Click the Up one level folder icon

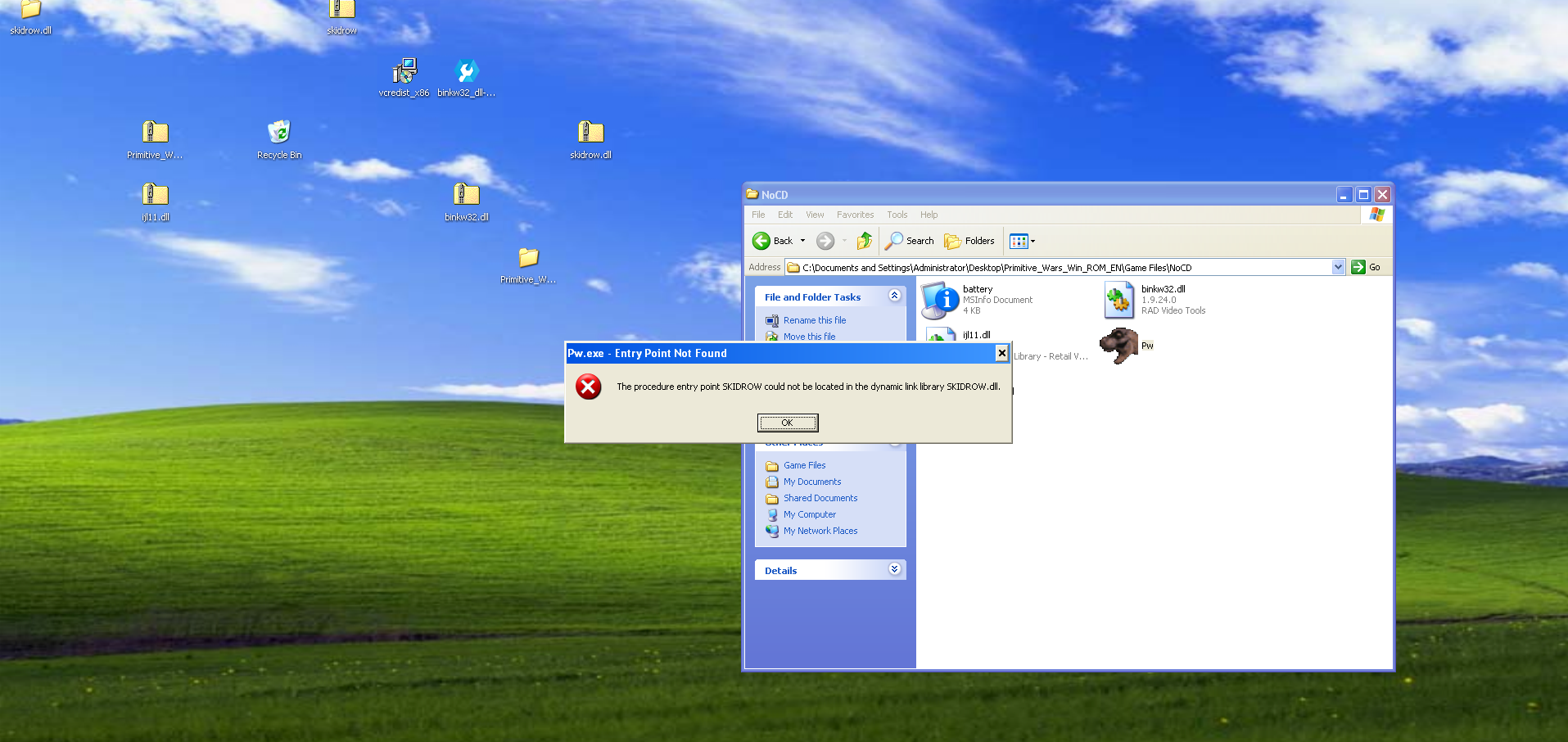coord(865,241)
